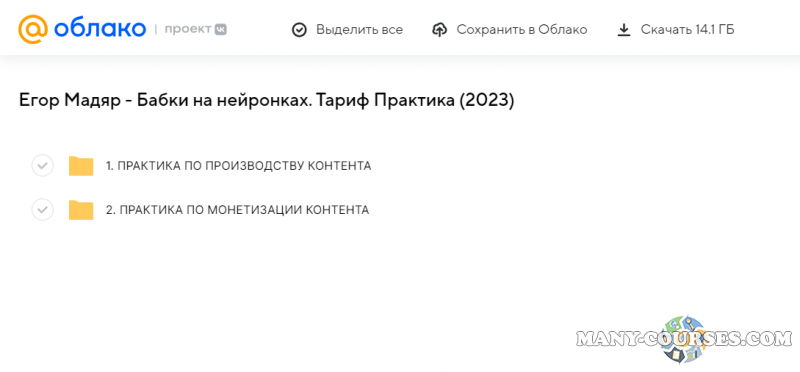Click the yellow folder icon for МОНЕТИЗАЦИИ КОНТЕНТА
The height and width of the screenshot is (372, 800).
coord(81,210)
